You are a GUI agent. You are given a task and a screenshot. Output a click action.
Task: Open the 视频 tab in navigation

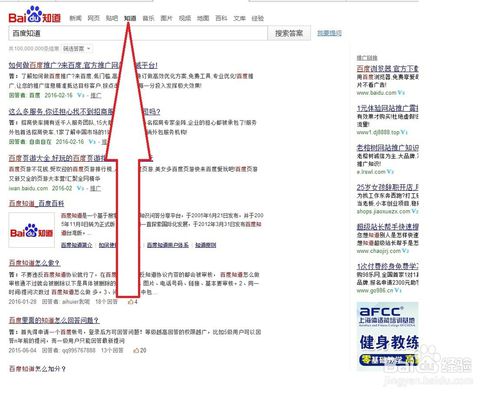[x=185, y=18]
